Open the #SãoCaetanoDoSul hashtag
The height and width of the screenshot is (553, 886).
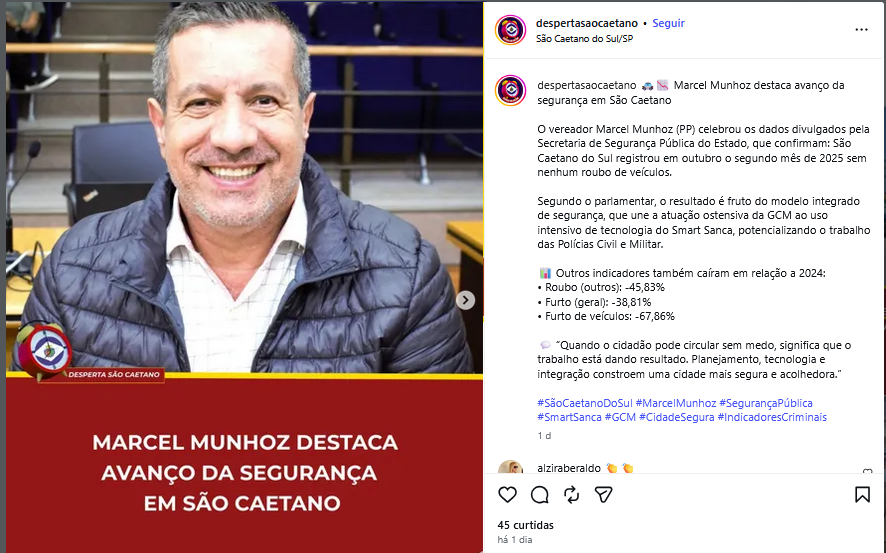(x=584, y=403)
